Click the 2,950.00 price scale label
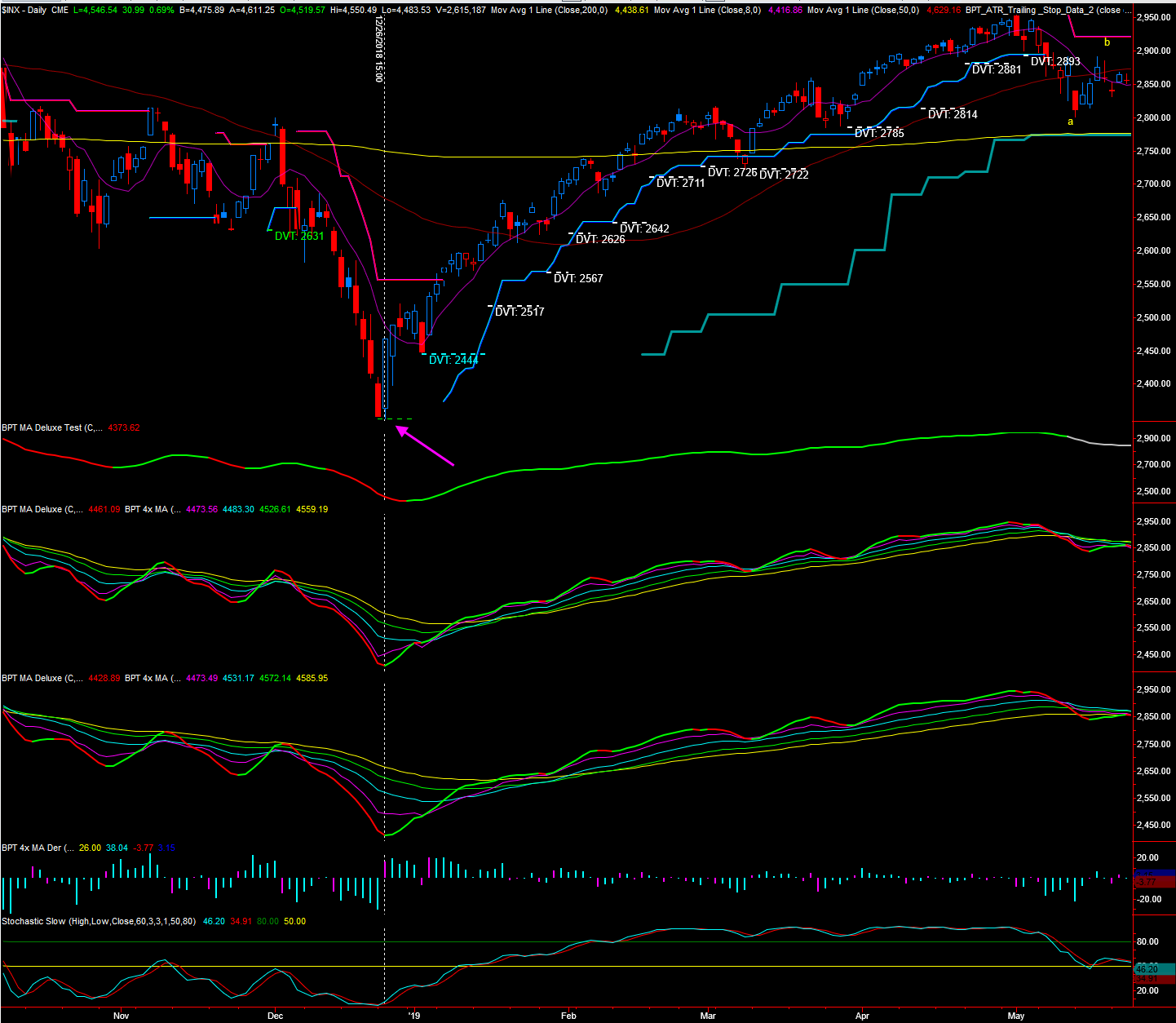This screenshot has width=1176, height=1023. [x=1153, y=17]
